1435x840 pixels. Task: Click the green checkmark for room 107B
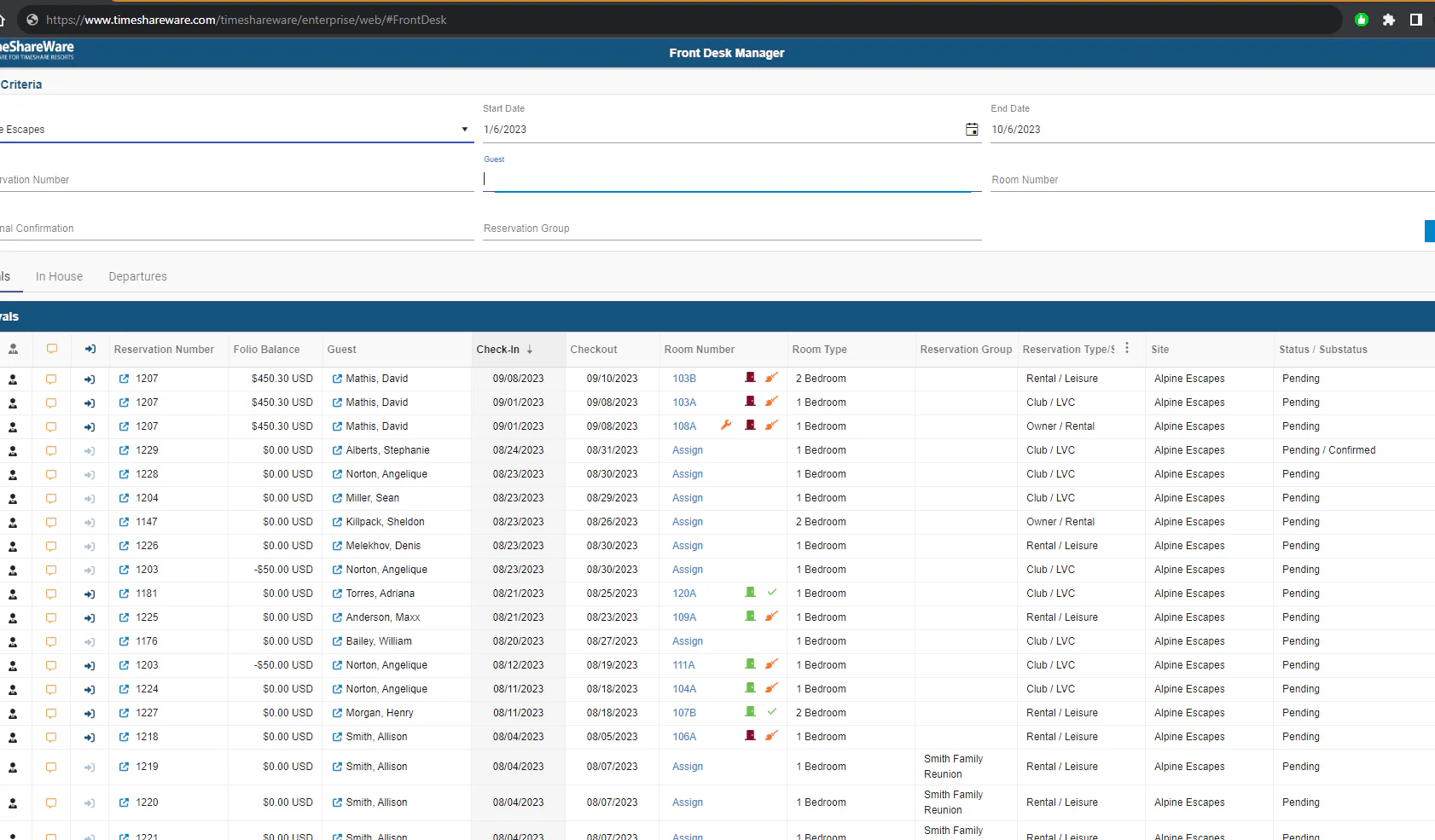coord(772,712)
